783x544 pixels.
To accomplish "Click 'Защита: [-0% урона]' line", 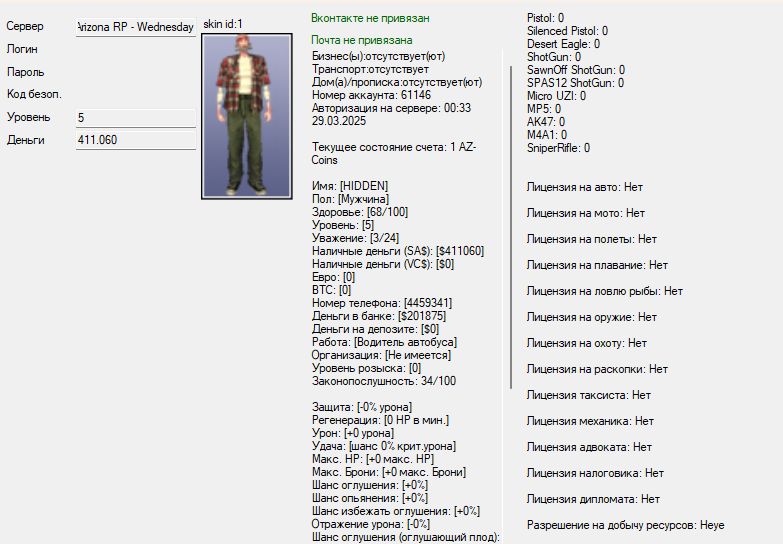I will [x=362, y=407].
